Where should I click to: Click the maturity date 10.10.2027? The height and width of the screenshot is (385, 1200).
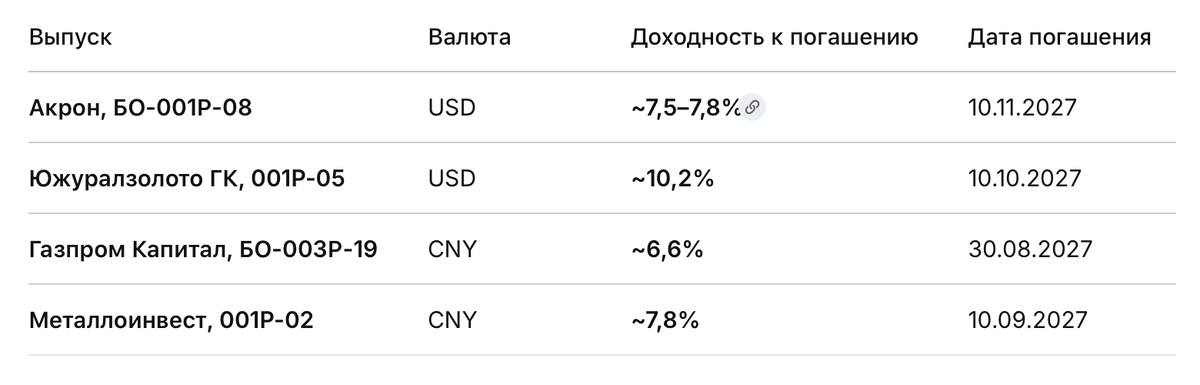(1025, 179)
